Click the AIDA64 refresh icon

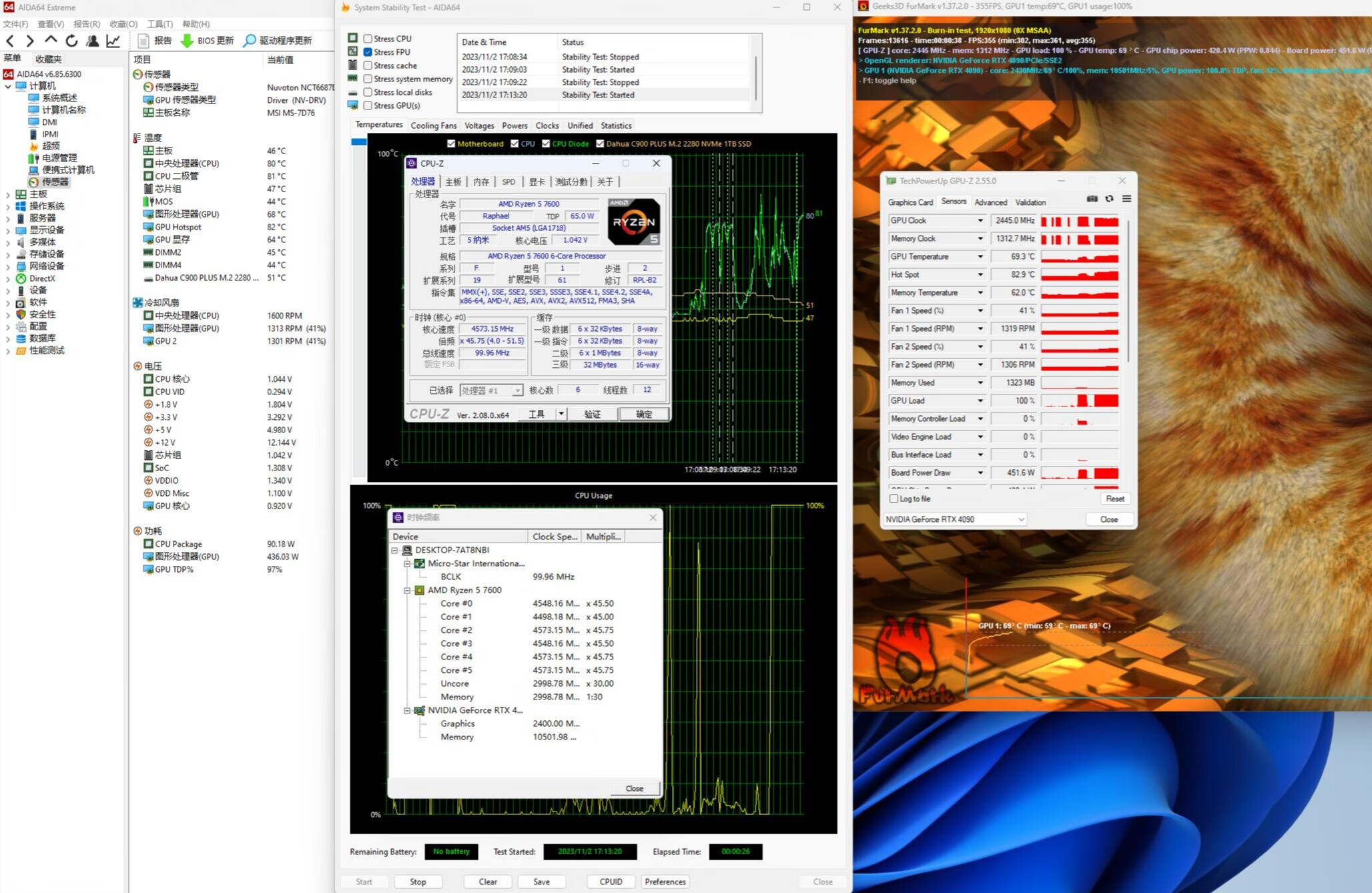[71, 41]
